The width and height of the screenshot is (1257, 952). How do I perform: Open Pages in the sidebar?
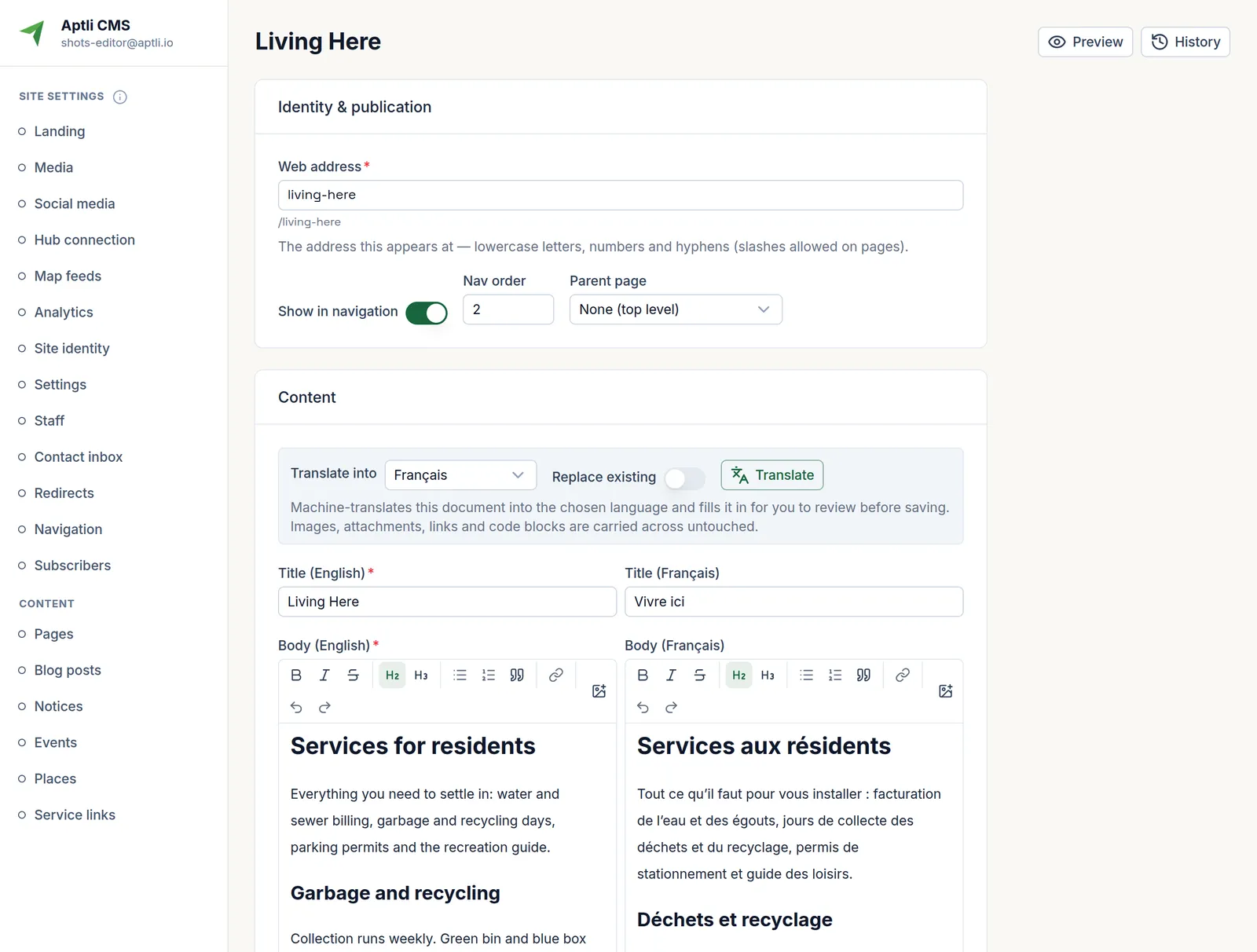[x=53, y=634]
